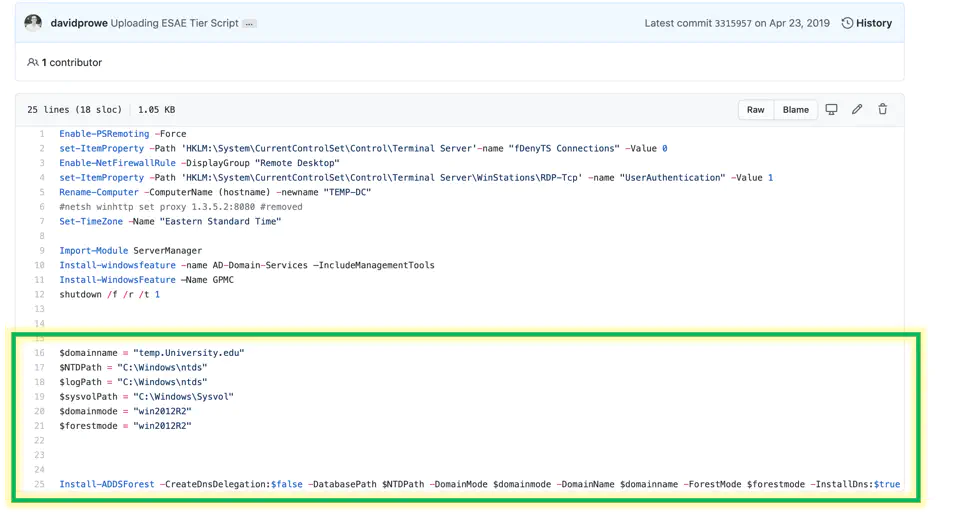Click the #netsh winhttp comment line

tap(181, 207)
